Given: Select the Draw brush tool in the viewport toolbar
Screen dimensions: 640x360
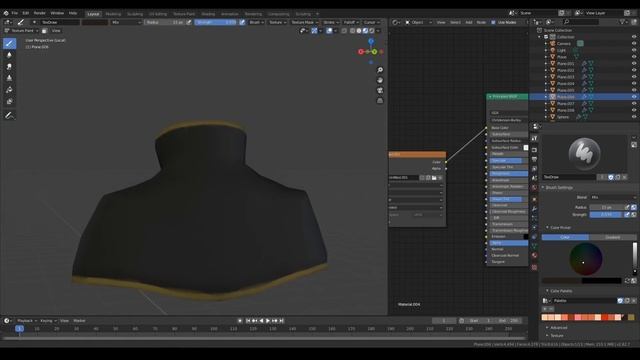Looking at the screenshot, I should click(x=9, y=43).
